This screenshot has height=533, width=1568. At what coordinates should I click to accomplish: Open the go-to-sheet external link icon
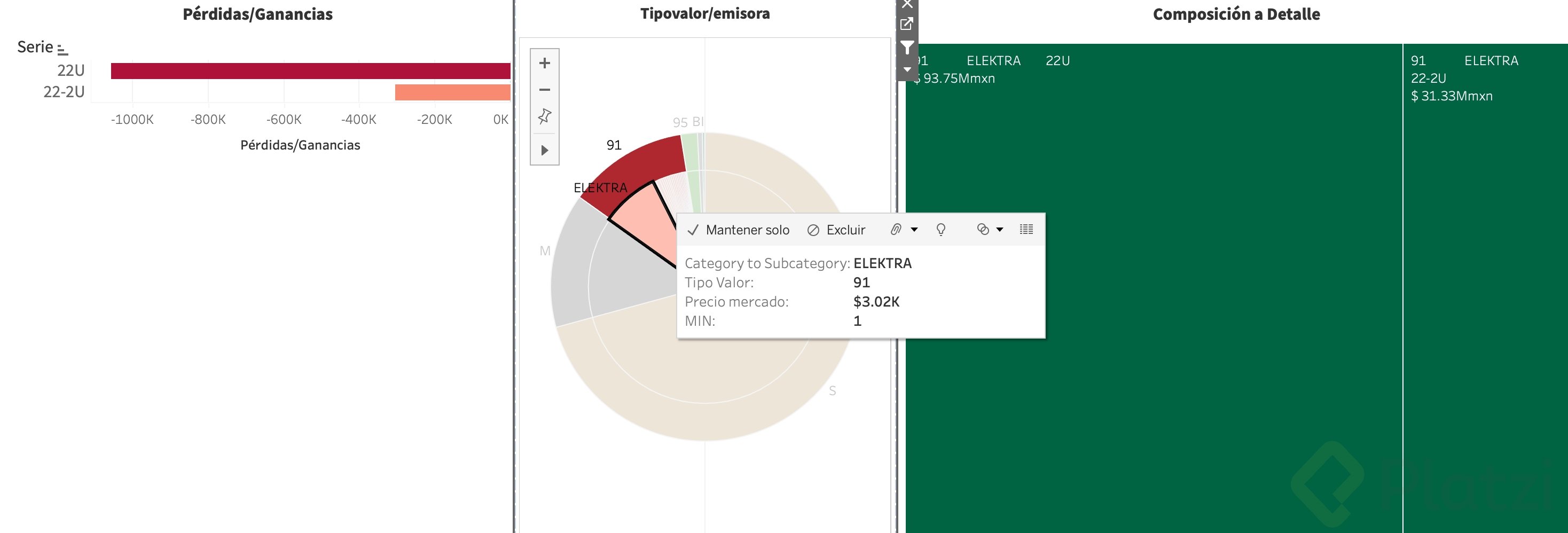tap(906, 25)
